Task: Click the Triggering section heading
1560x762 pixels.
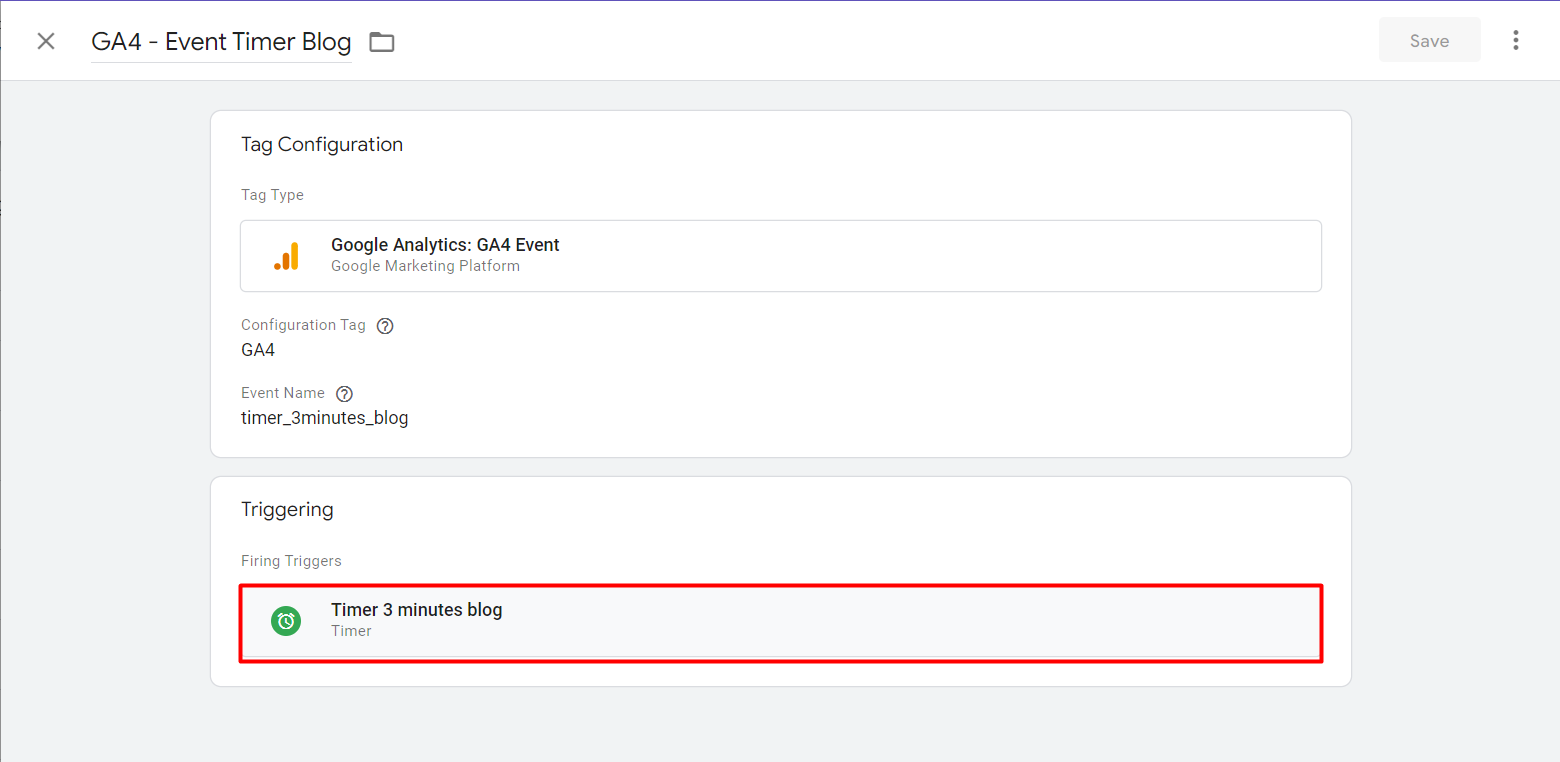Action: pyautogui.click(x=287, y=510)
